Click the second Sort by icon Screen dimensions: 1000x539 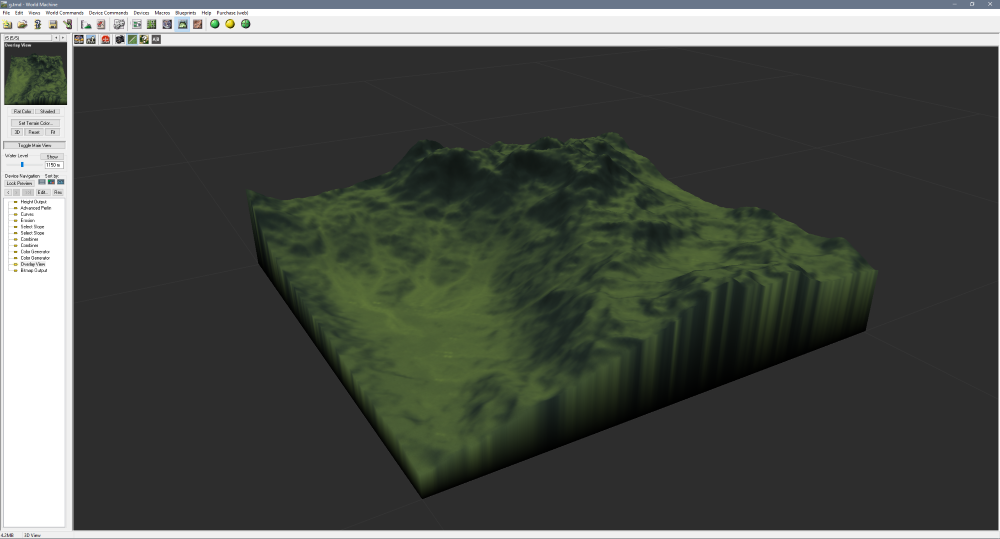[52, 182]
